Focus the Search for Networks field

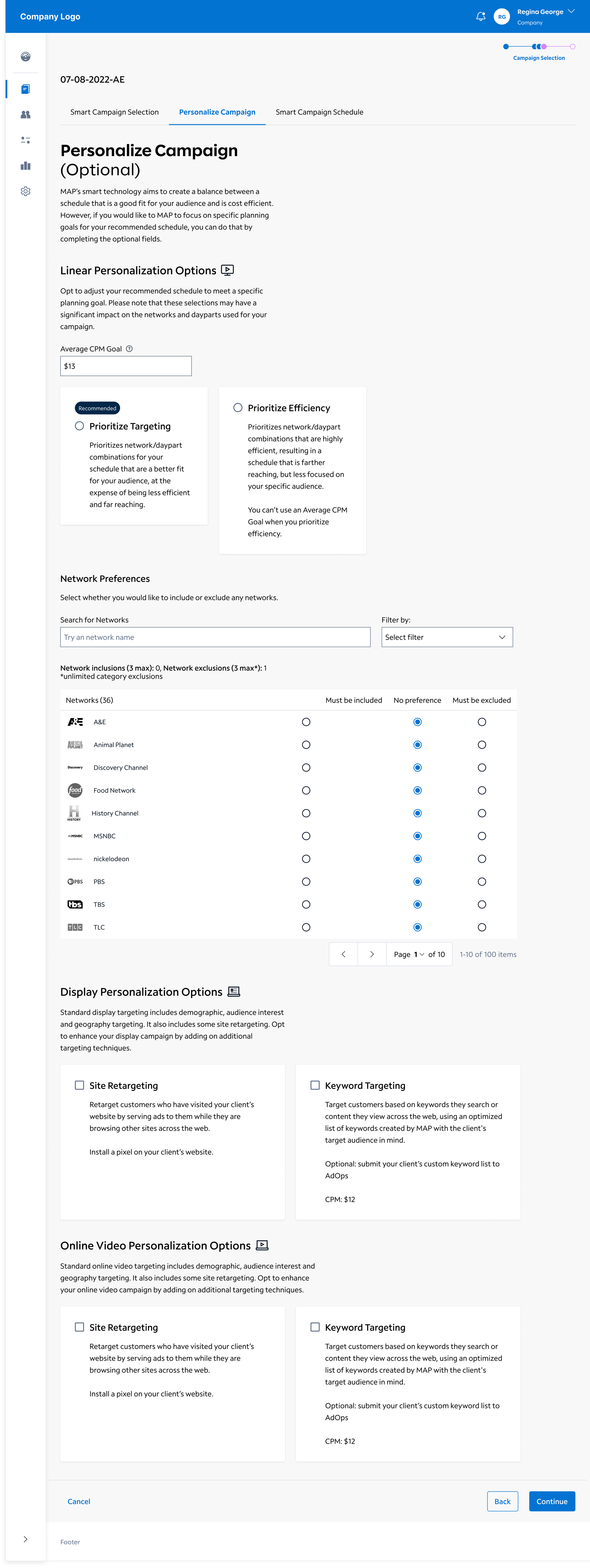click(x=215, y=637)
